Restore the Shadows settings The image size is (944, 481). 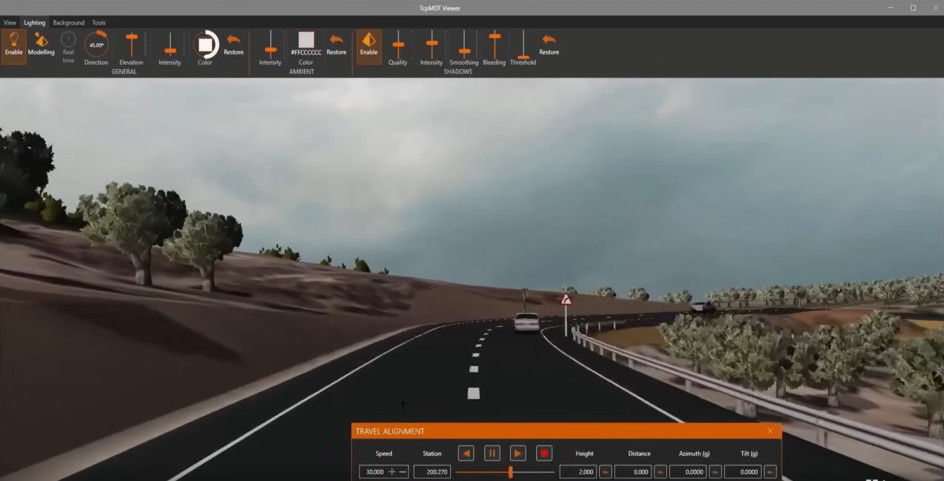[549, 45]
